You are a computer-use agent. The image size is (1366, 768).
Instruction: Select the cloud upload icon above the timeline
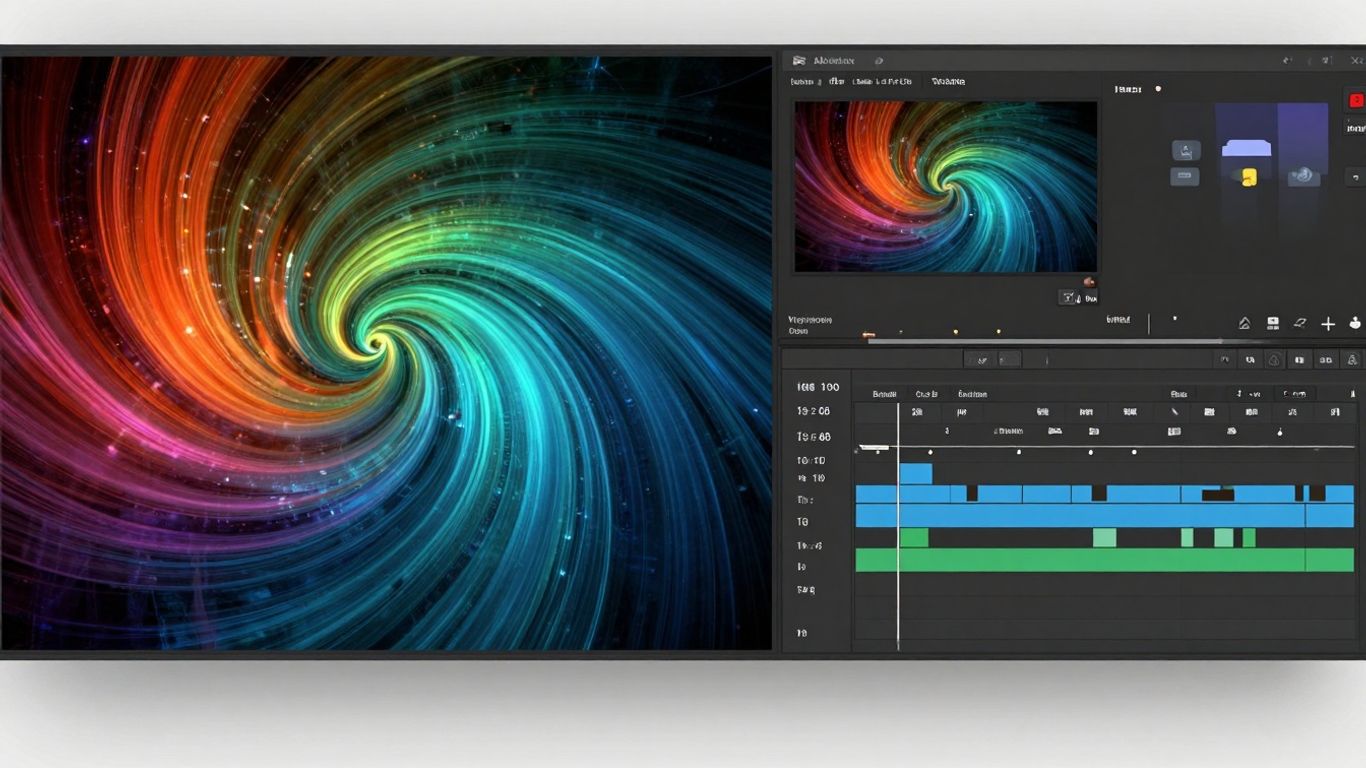coord(1276,360)
